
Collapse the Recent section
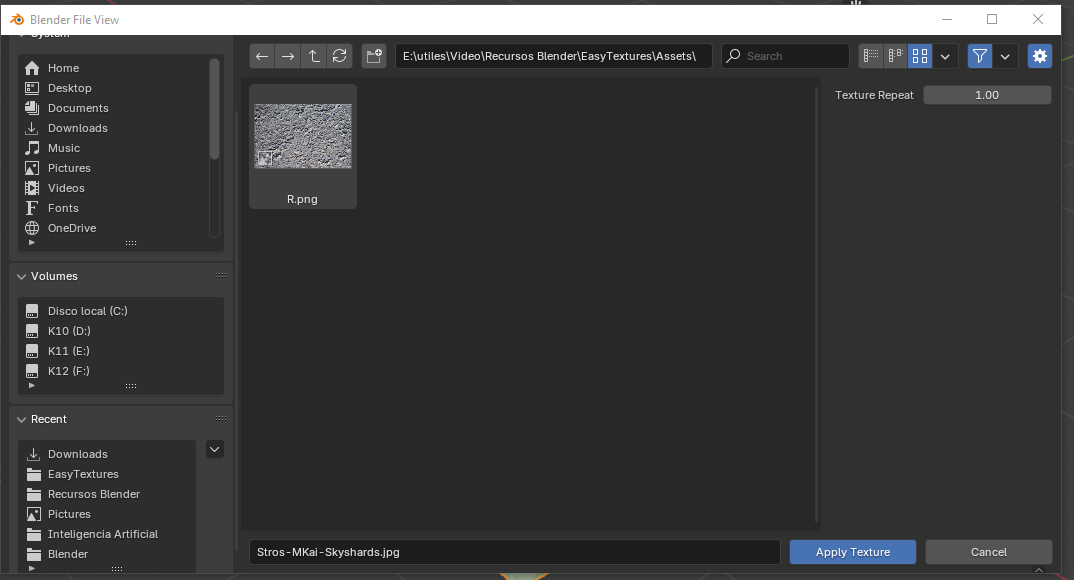[21, 419]
